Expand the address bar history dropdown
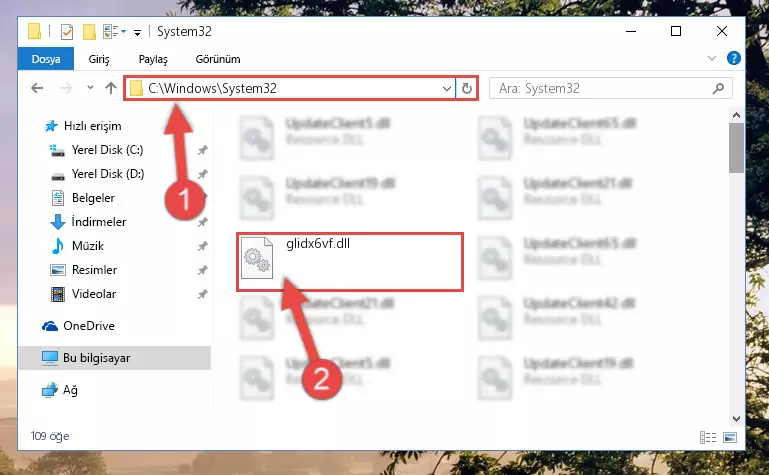769x475 pixels. tap(446, 89)
